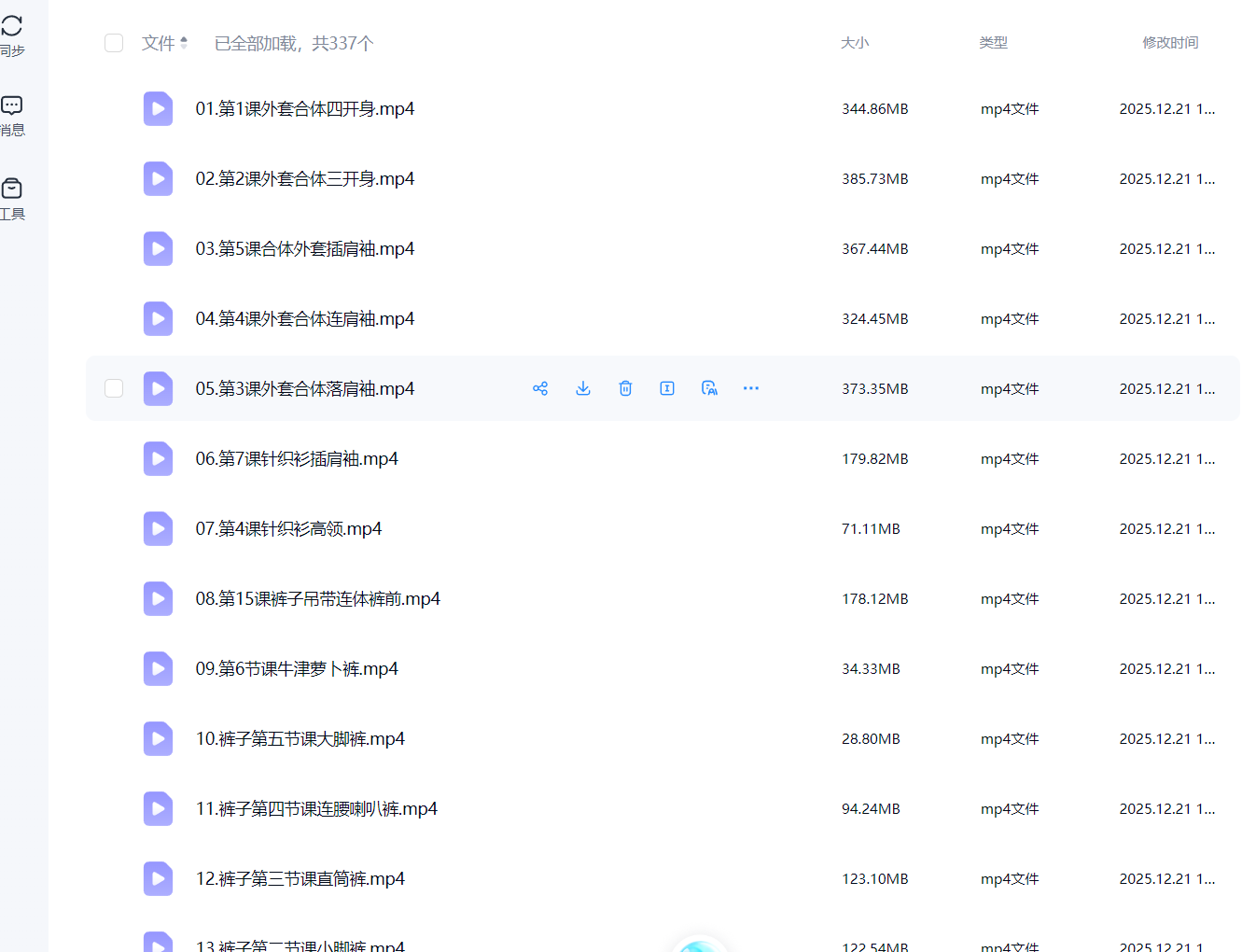Click video icon of 01.第1课外套合体四开身.mp4

[158, 108]
